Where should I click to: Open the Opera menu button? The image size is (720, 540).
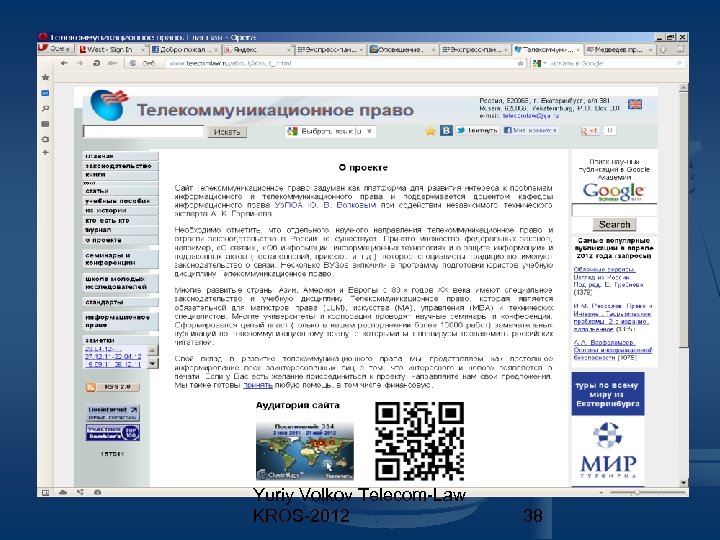tap(55, 49)
